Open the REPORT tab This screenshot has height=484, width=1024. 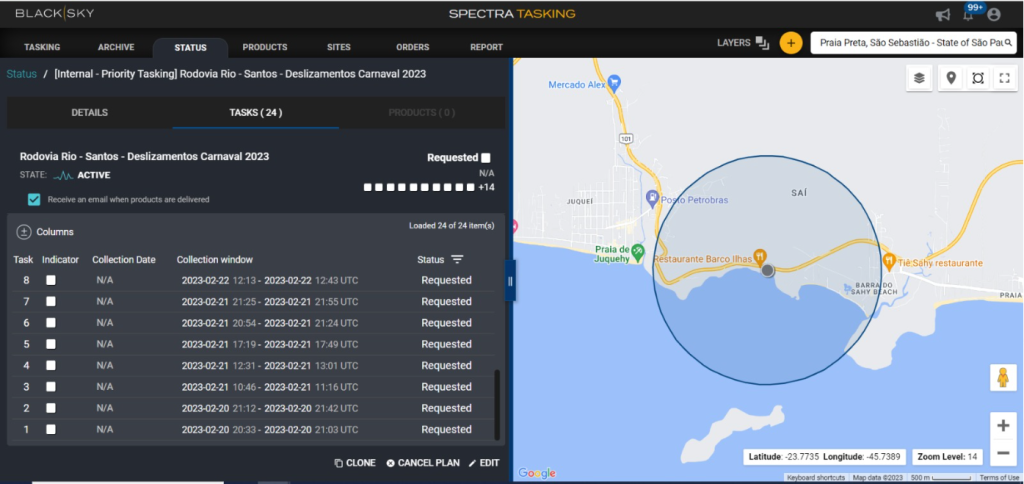pos(487,47)
